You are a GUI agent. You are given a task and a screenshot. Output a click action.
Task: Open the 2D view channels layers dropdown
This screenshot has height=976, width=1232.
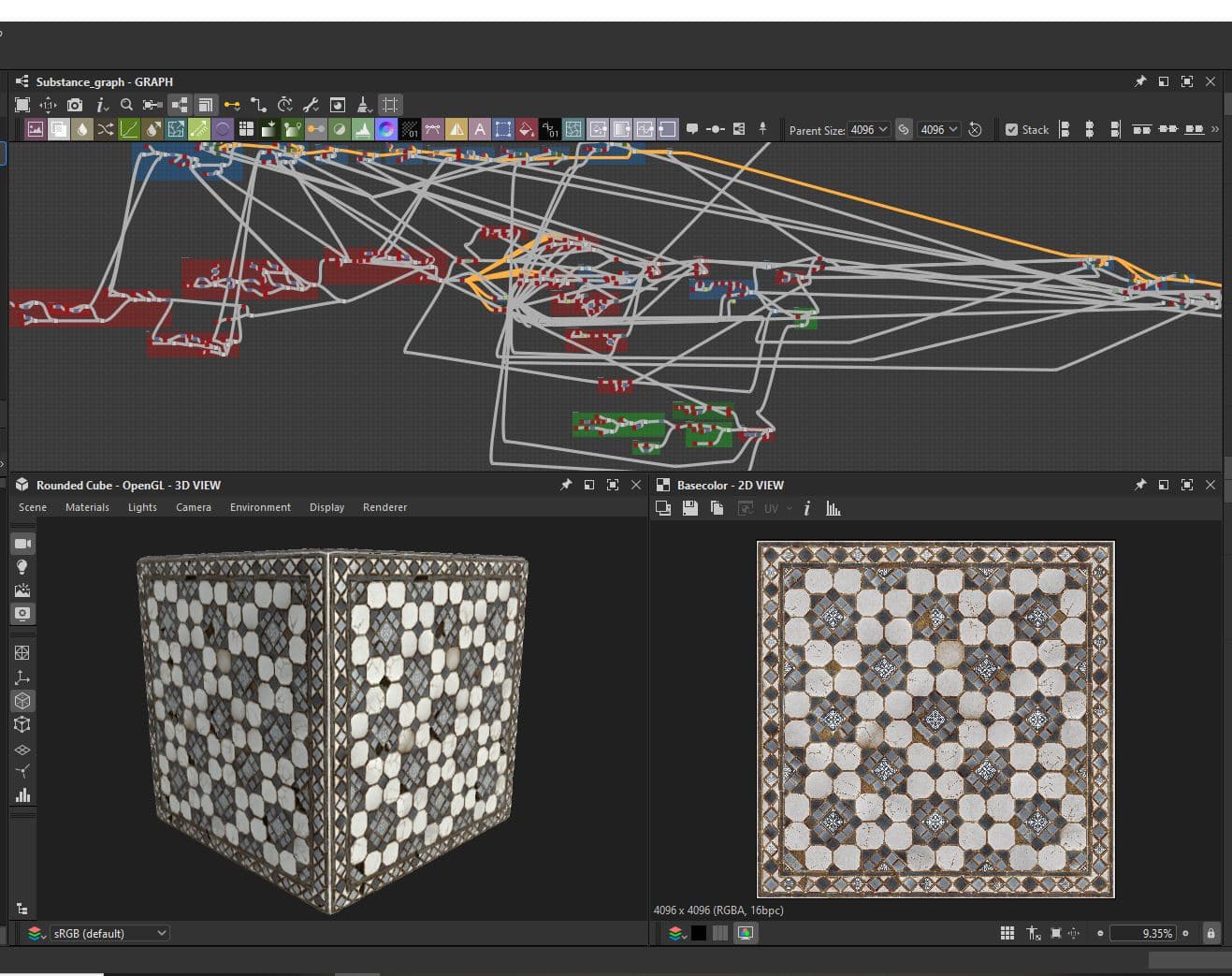(x=676, y=933)
